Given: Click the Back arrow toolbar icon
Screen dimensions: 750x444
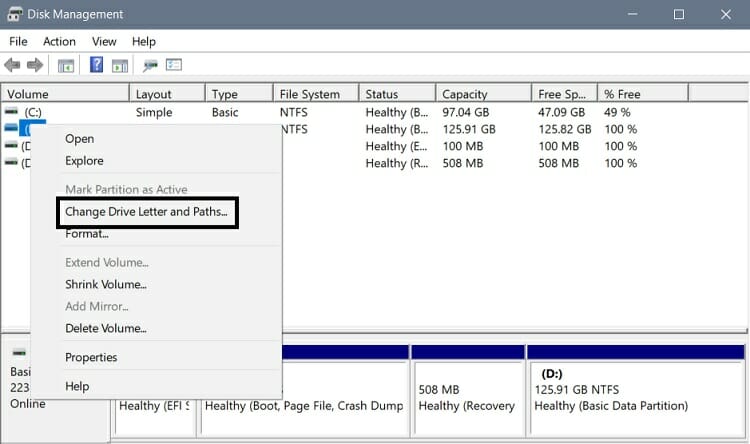Looking at the screenshot, I should coord(13,66).
